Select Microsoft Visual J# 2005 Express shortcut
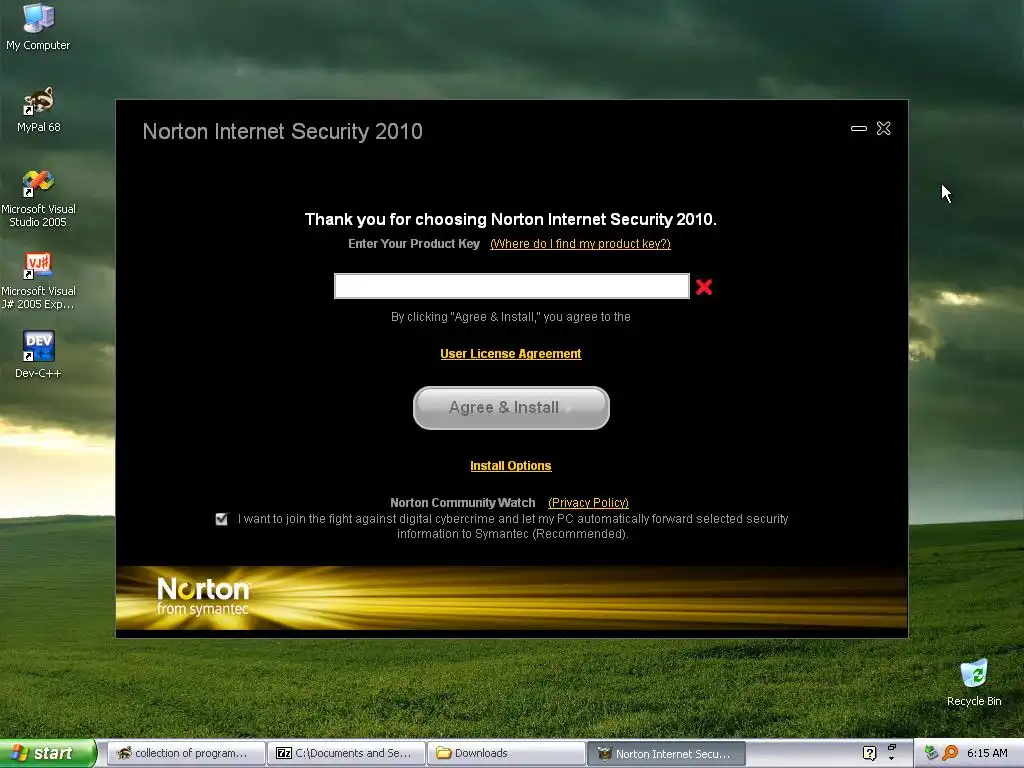 38,281
